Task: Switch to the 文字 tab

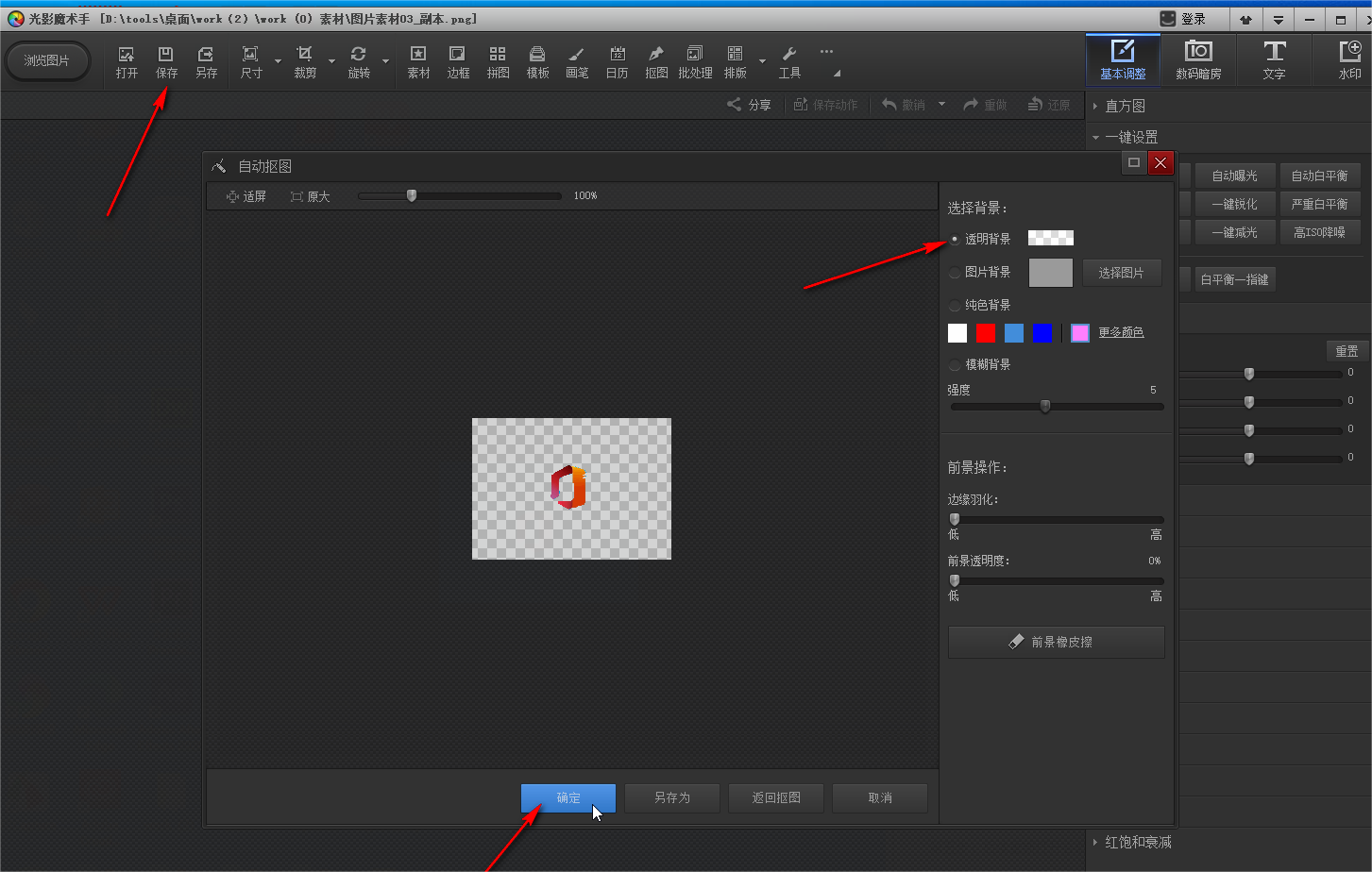Action: click(x=1274, y=60)
